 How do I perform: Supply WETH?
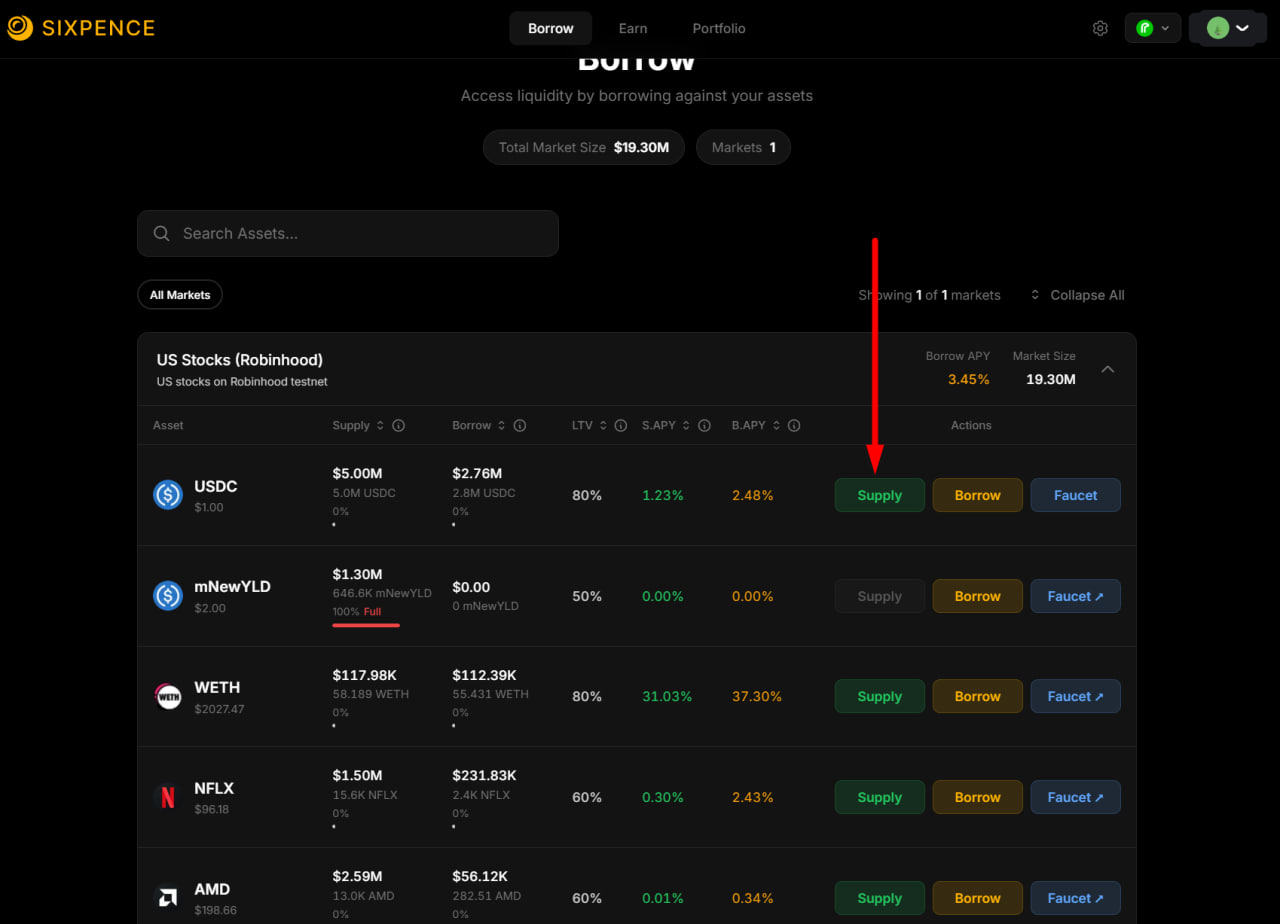pyautogui.click(x=880, y=696)
